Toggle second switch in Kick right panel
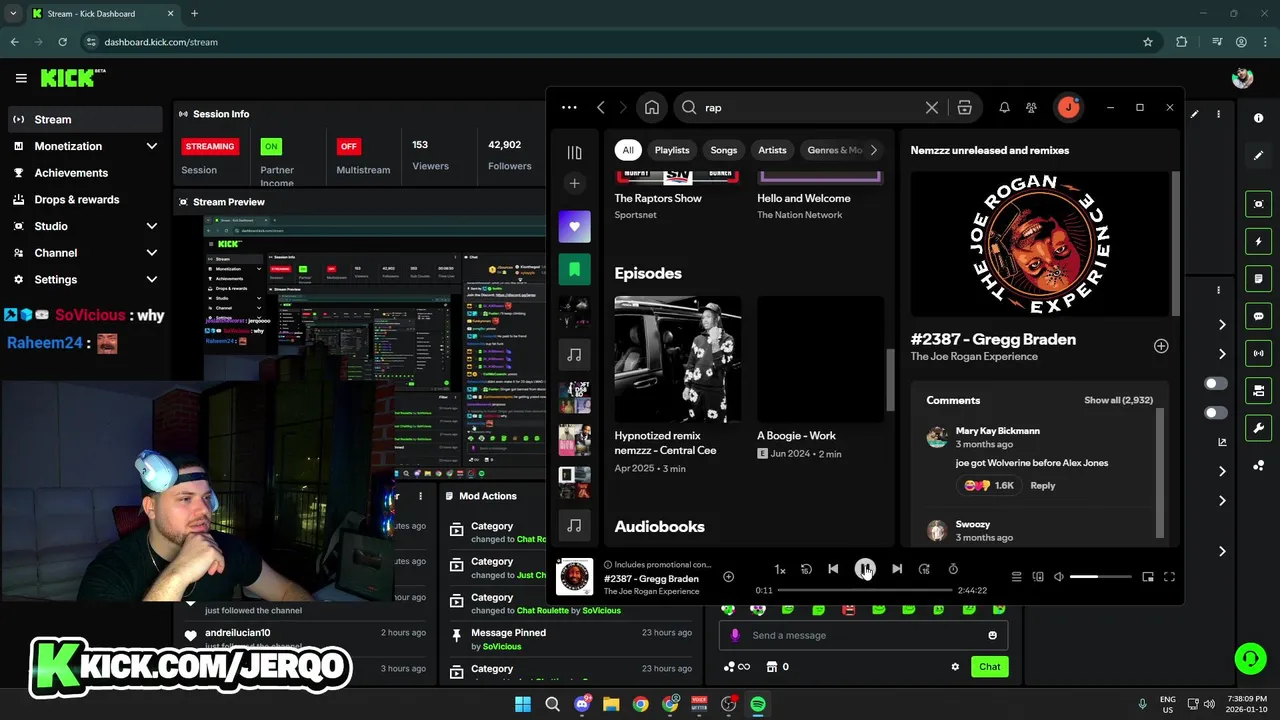Screen dimensions: 1280x720 pos(1216,412)
